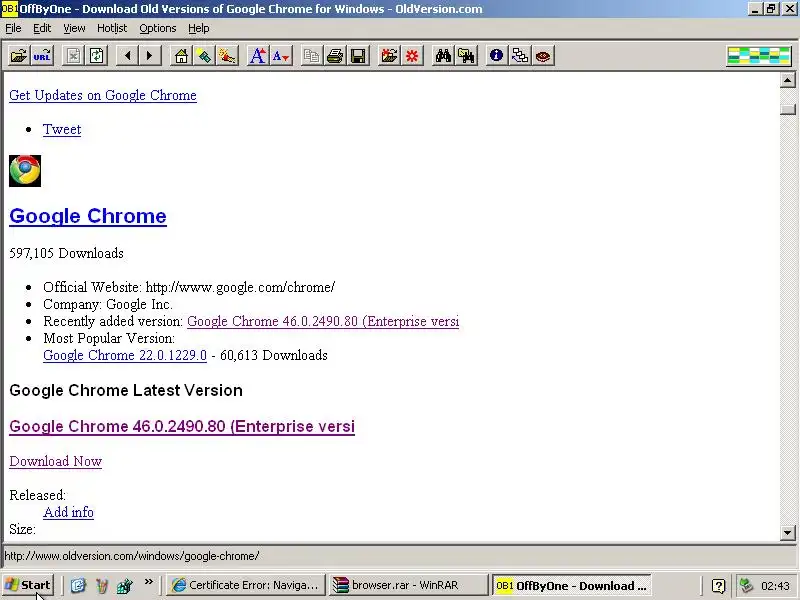The height and width of the screenshot is (600, 800).
Task: Open the Options menu
Action: tap(158, 29)
